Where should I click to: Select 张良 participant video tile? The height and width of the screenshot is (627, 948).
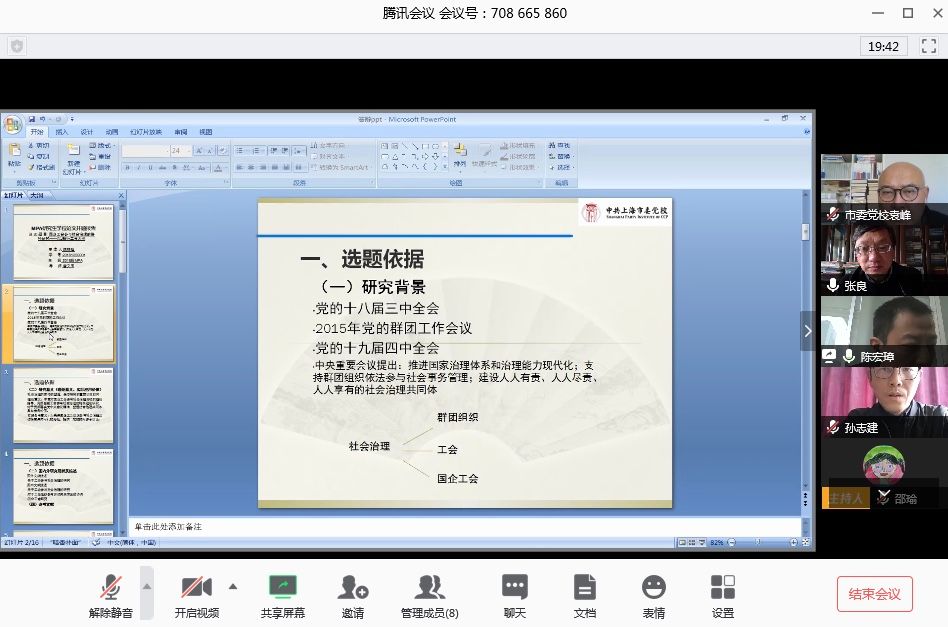tap(884, 259)
